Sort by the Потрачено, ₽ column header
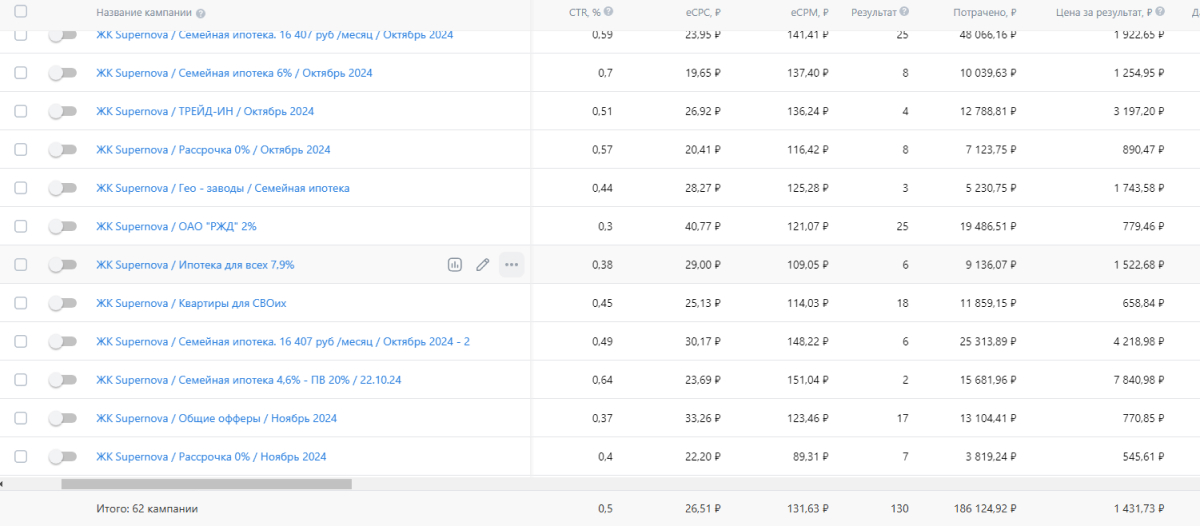Viewport: 1200px width, 526px height. [x=985, y=13]
